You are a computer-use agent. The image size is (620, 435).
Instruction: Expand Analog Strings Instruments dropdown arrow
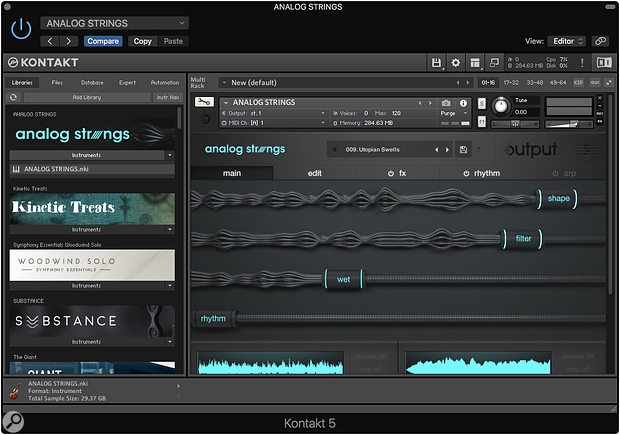(x=170, y=155)
